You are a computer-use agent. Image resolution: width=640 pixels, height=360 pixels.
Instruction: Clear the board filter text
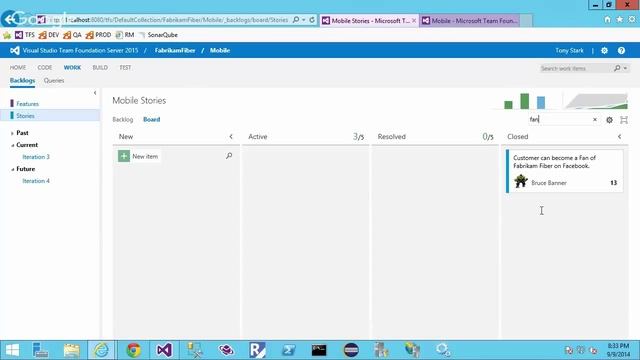595,120
